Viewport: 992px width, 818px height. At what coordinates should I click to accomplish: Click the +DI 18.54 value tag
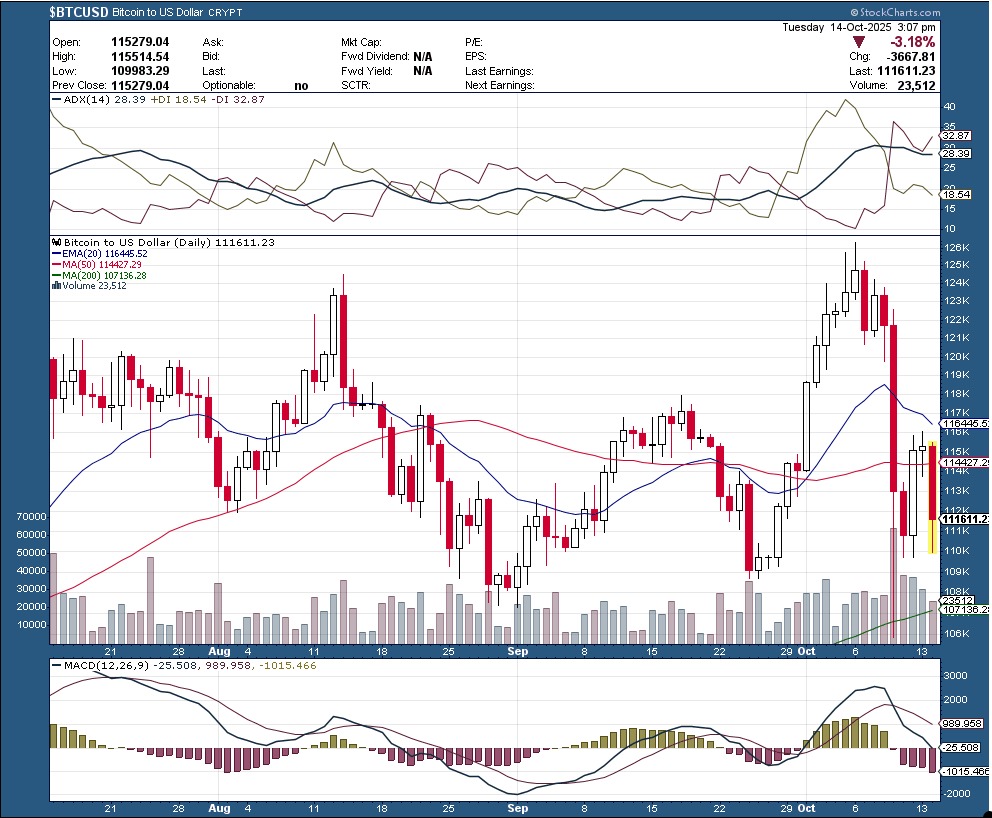[956, 194]
